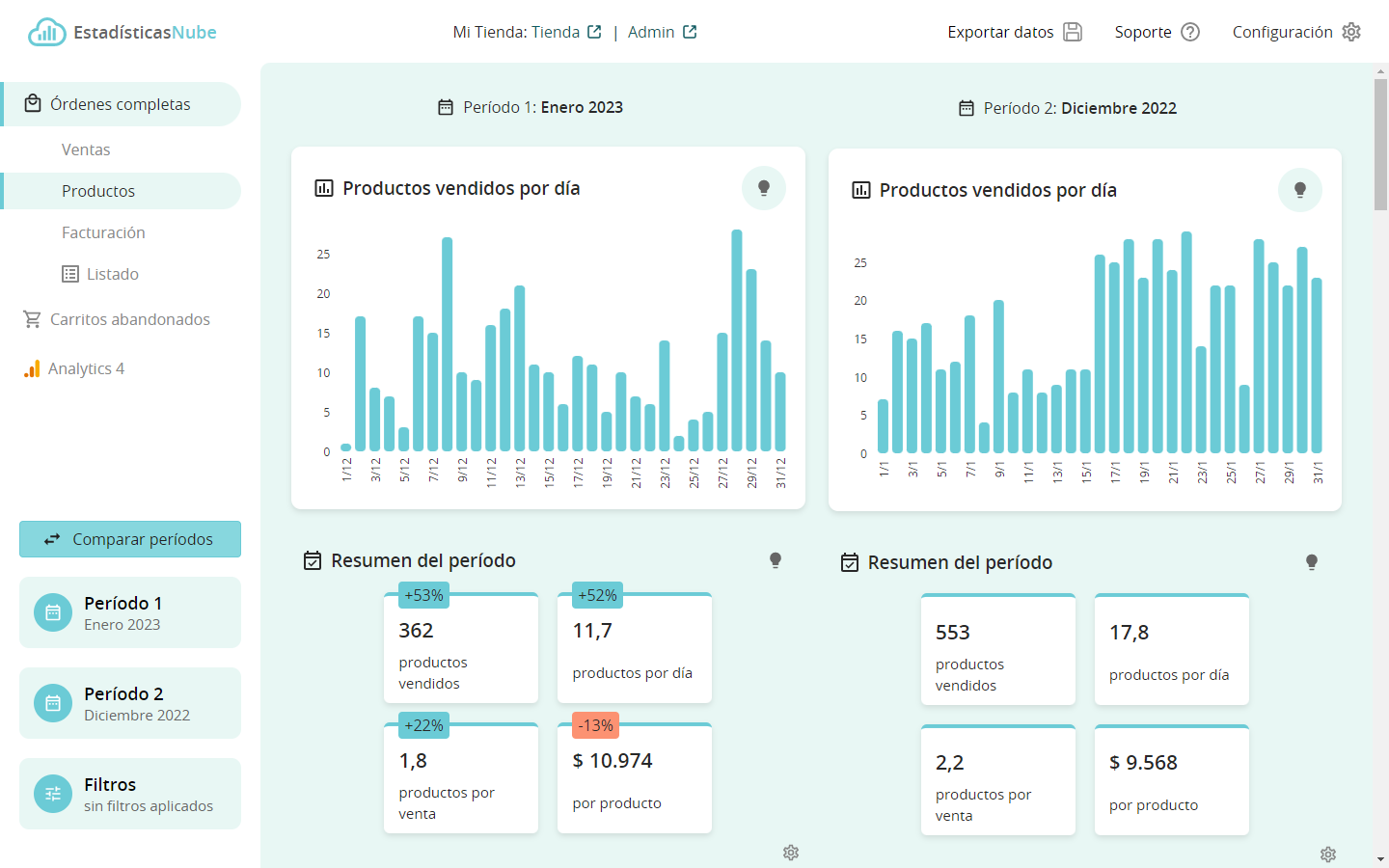This screenshot has height=868, width=1389.
Task: Open Período 2 Diciembre 2022 selector
Action: [x=130, y=703]
